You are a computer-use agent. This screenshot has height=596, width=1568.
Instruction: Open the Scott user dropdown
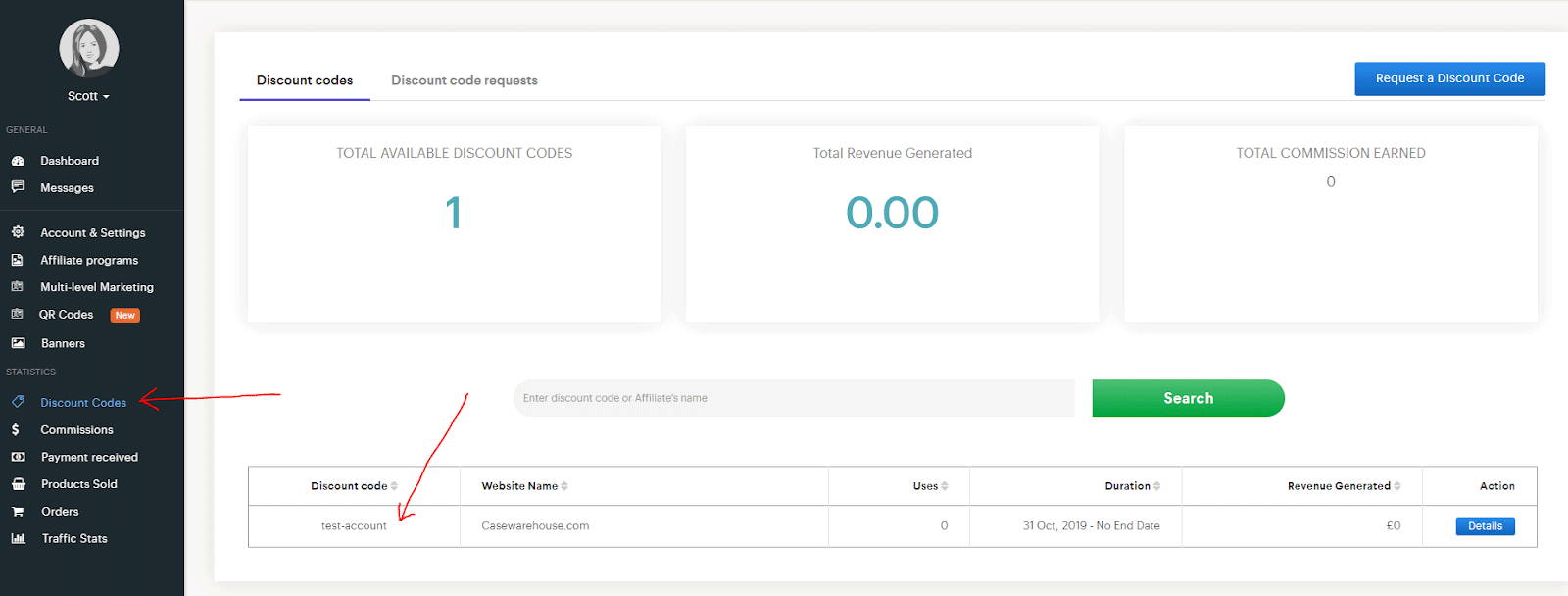(88, 96)
